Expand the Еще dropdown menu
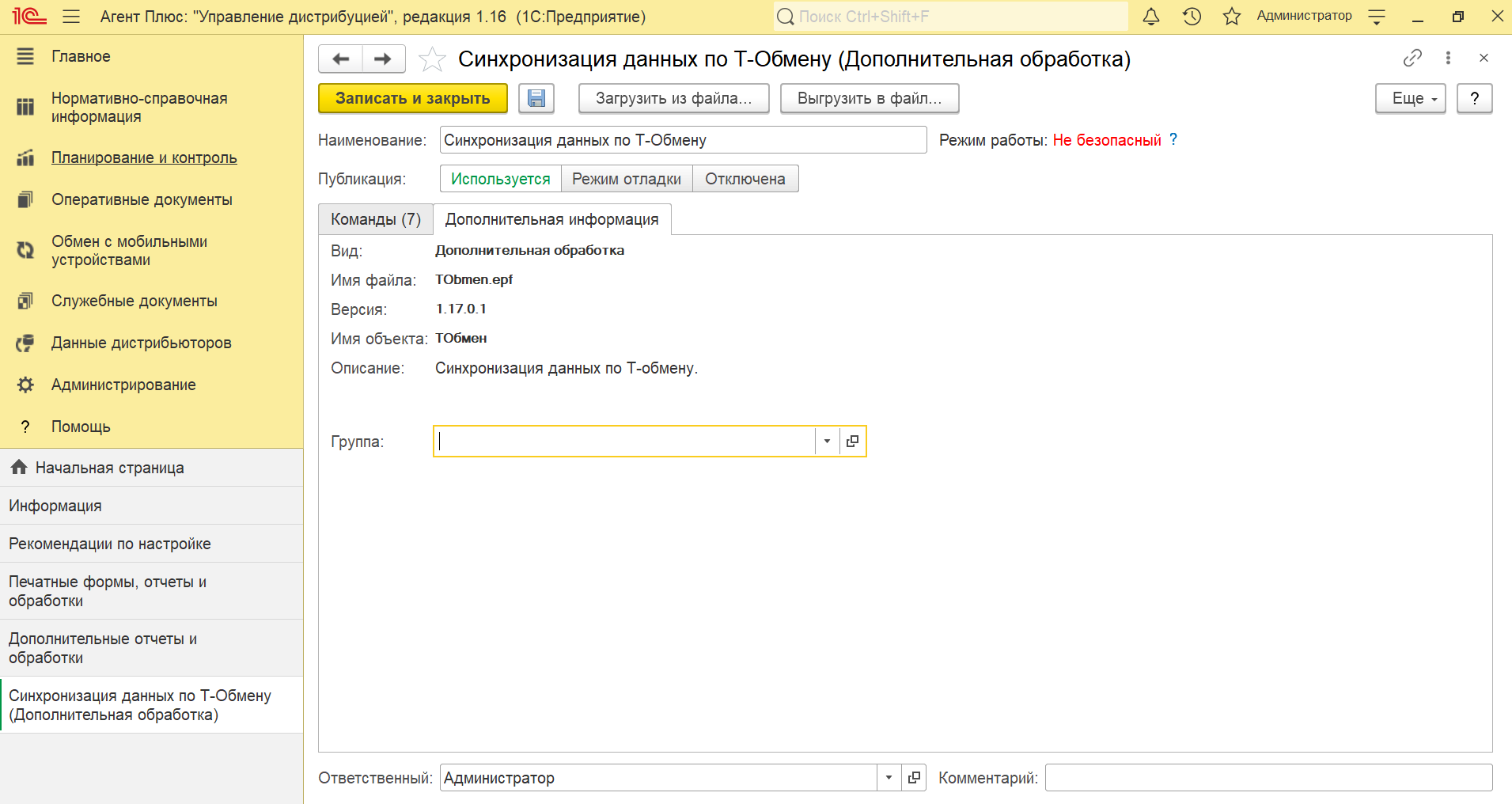 pyautogui.click(x=1410, y=98)
